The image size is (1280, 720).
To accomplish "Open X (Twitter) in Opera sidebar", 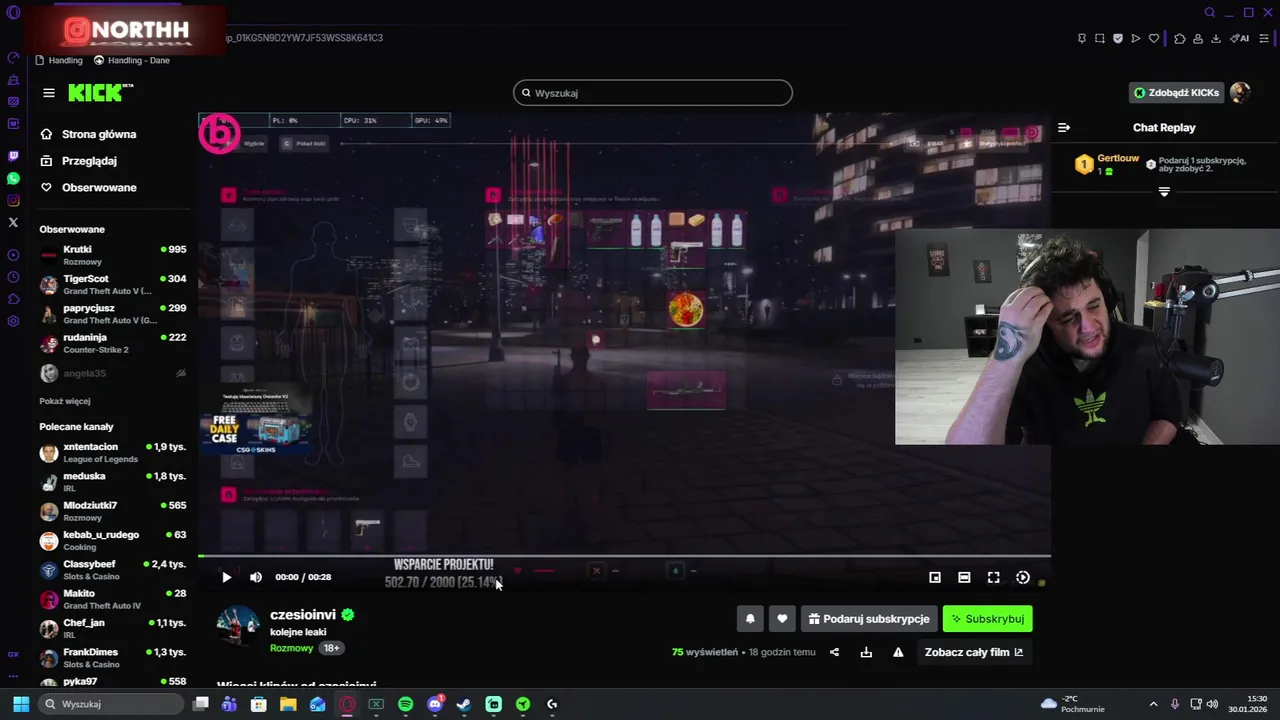I will pos(13,222).
